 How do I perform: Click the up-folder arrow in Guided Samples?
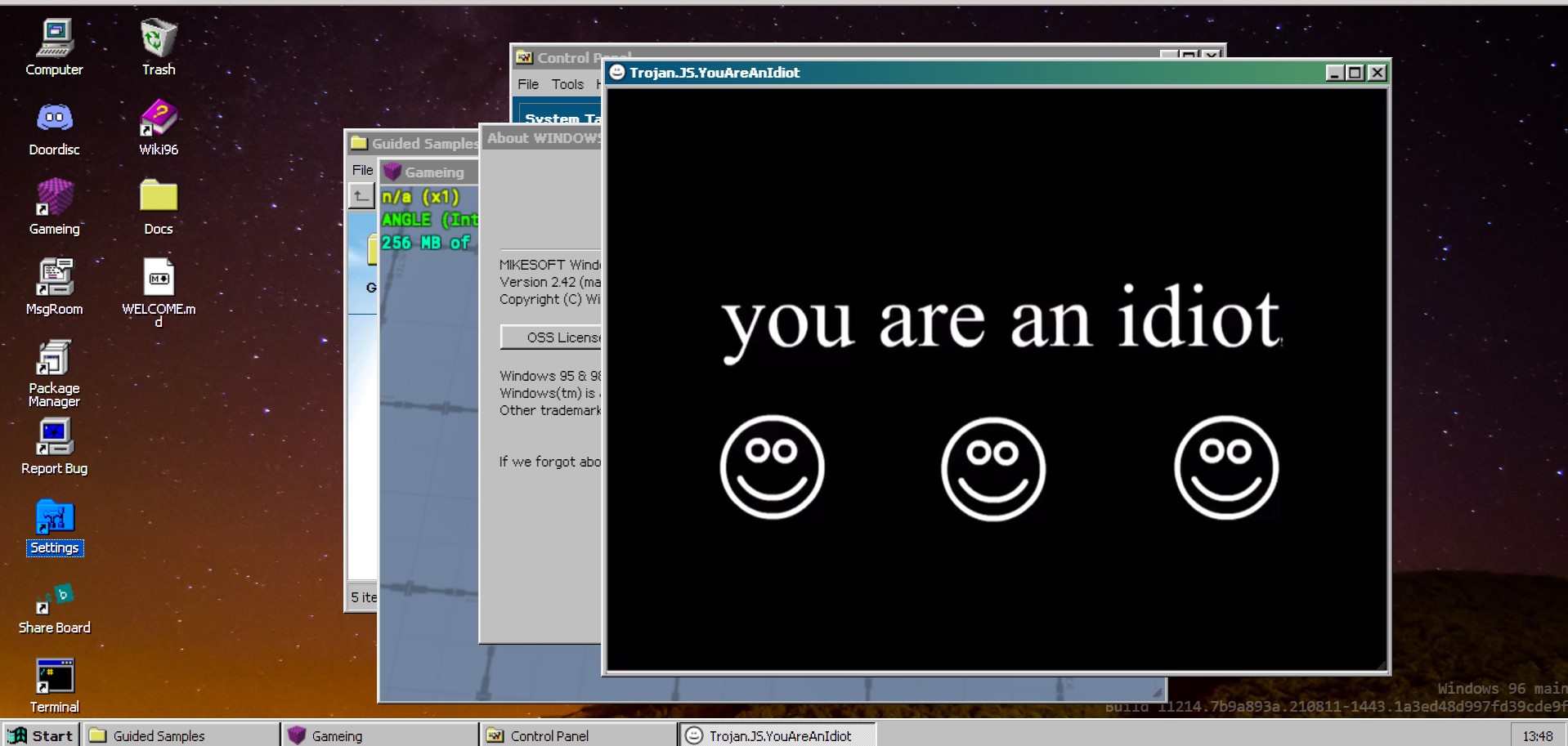coord(361,196)
